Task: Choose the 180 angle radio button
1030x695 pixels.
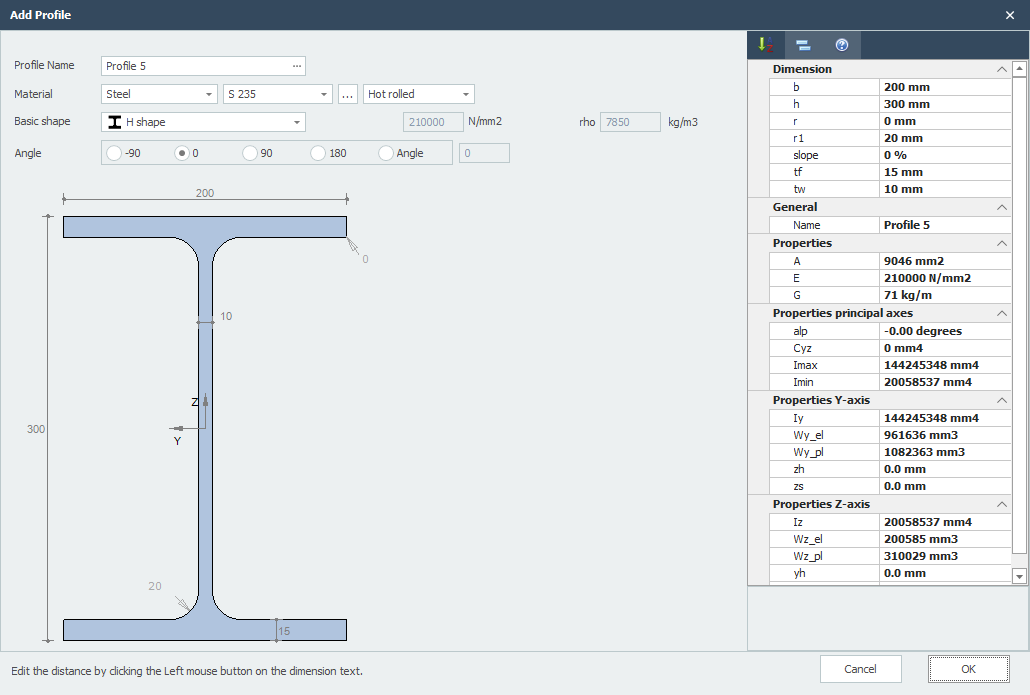Action: coord(318,153)
